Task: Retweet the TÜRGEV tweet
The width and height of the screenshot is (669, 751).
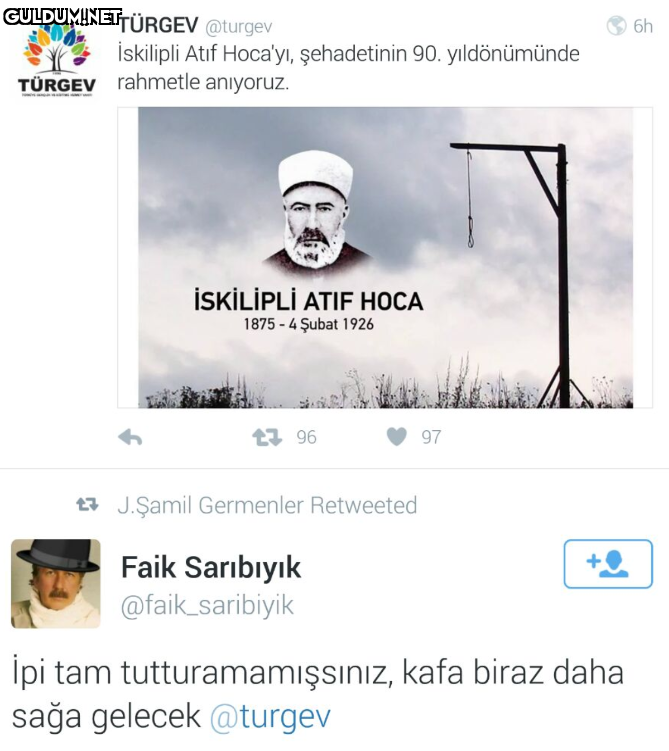Action: tap(267, 437)
